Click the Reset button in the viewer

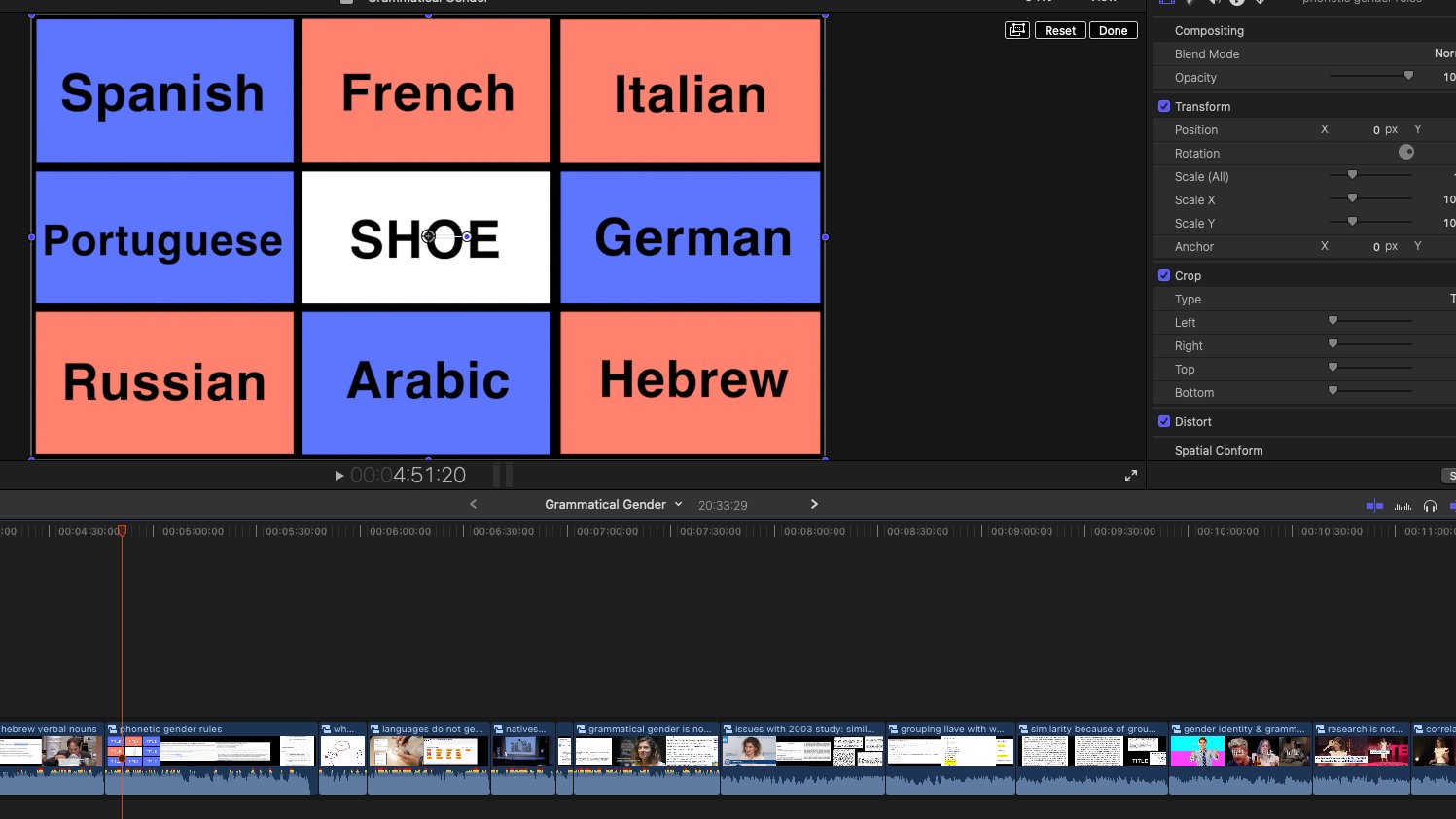coord(1060,30)
